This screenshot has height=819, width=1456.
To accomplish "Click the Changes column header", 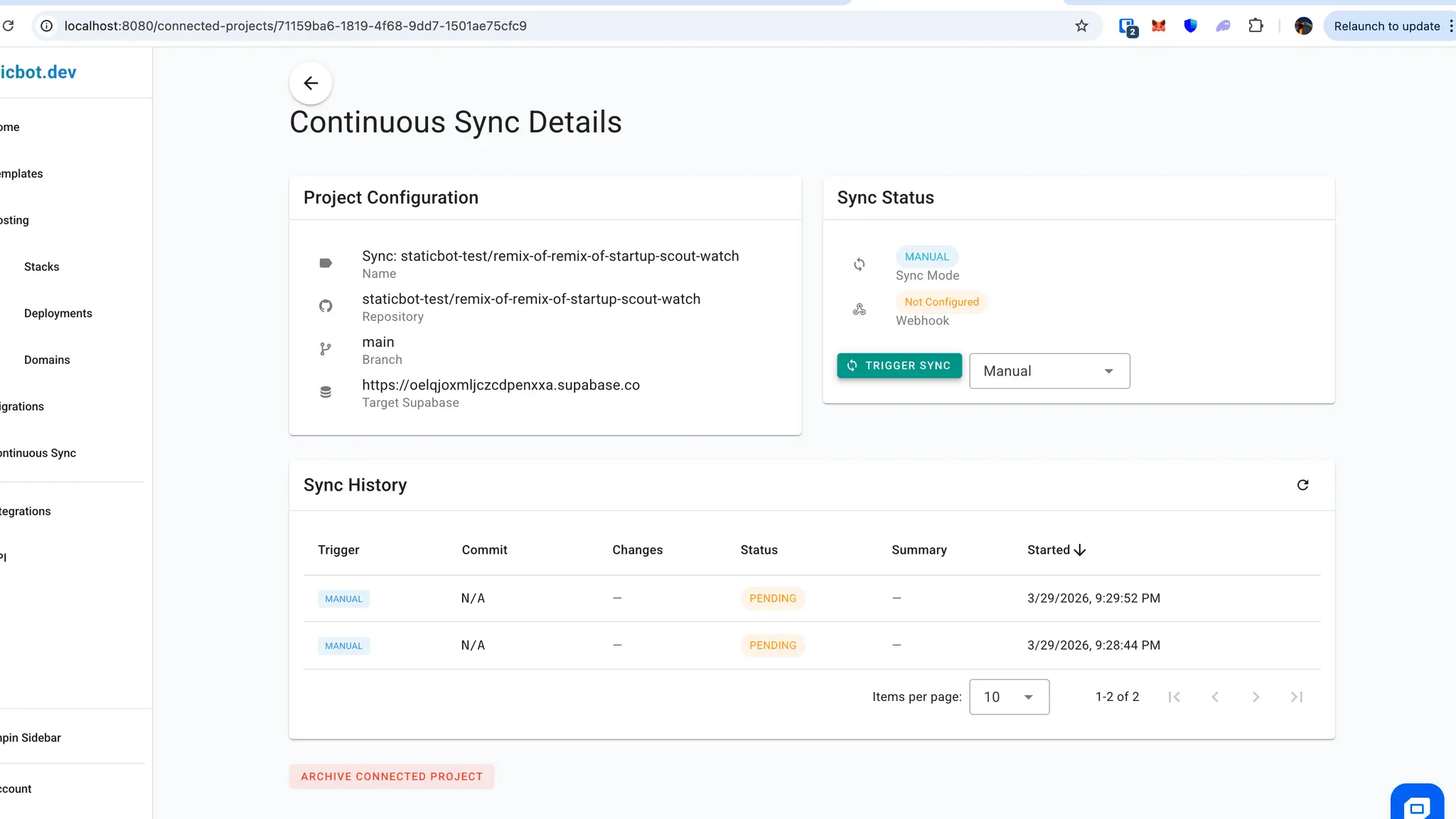I will pos(637,550).
